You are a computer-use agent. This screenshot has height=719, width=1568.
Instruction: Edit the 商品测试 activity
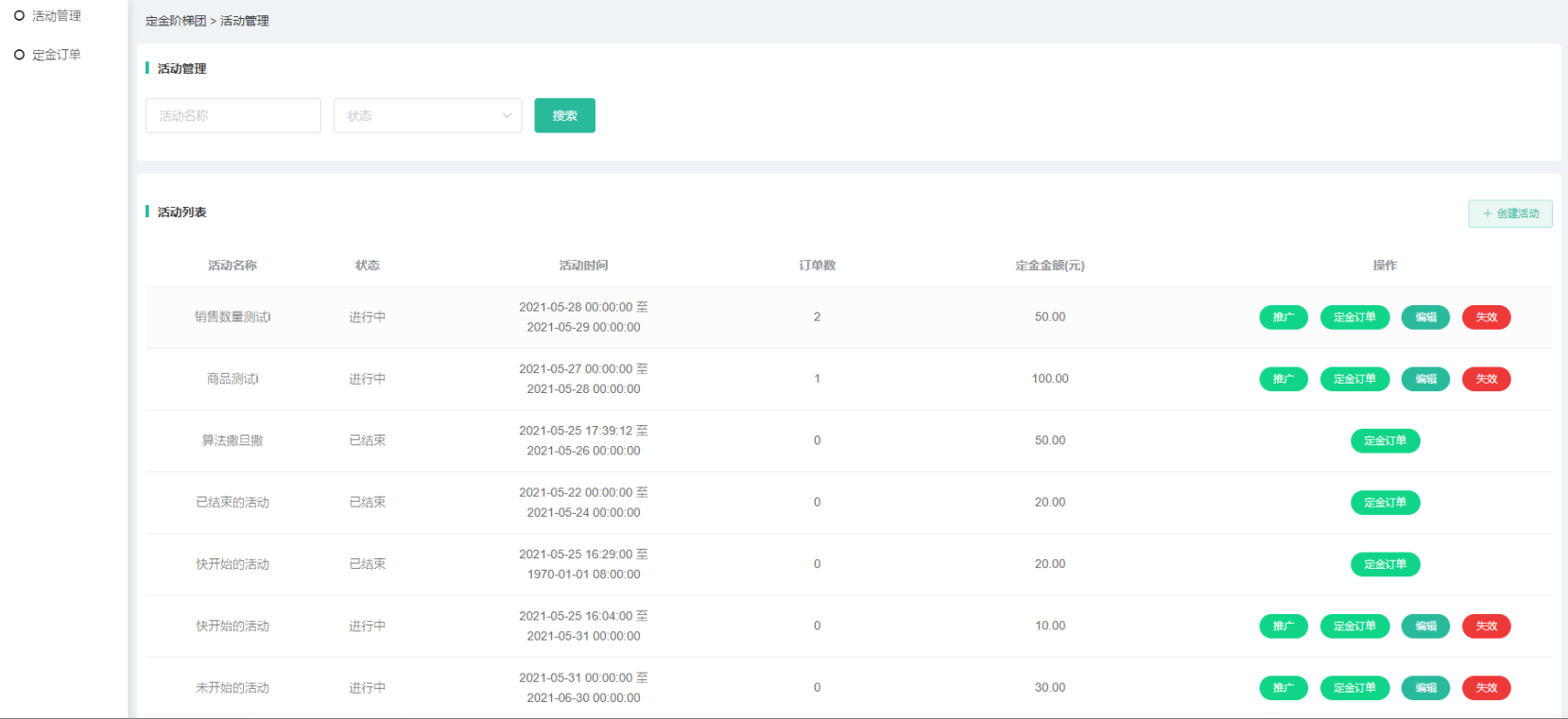(x=1425, y=379)
